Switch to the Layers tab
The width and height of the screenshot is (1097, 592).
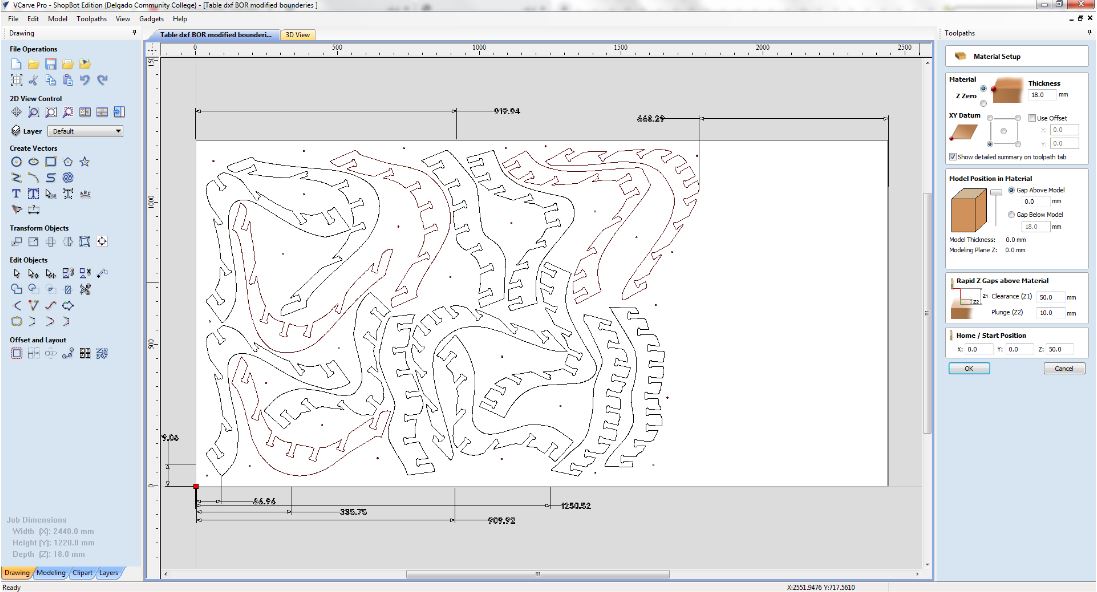tap(108, 572)
